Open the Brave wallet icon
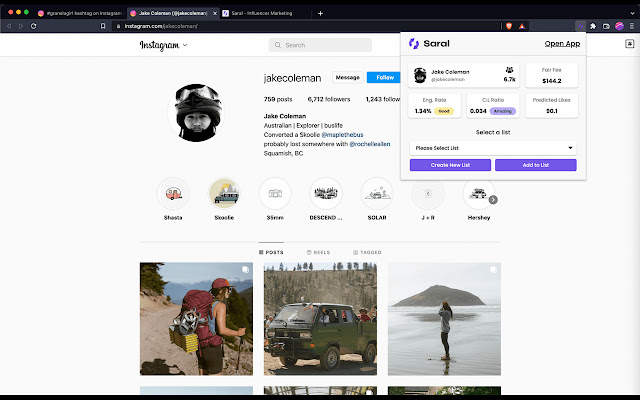This screenshot has height=400, width=640. (x=606, y=26)
